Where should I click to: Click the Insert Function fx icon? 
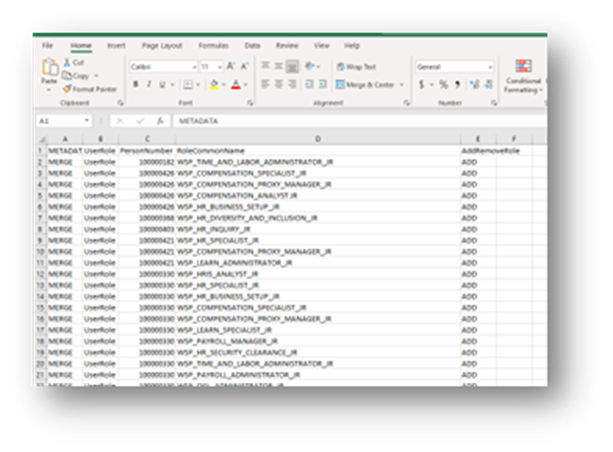[x=160, y=121]
